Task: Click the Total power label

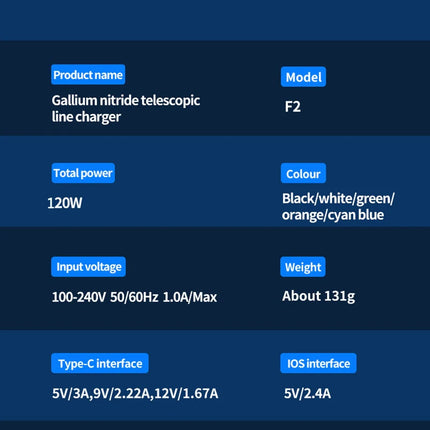Action: coord(83,173)
